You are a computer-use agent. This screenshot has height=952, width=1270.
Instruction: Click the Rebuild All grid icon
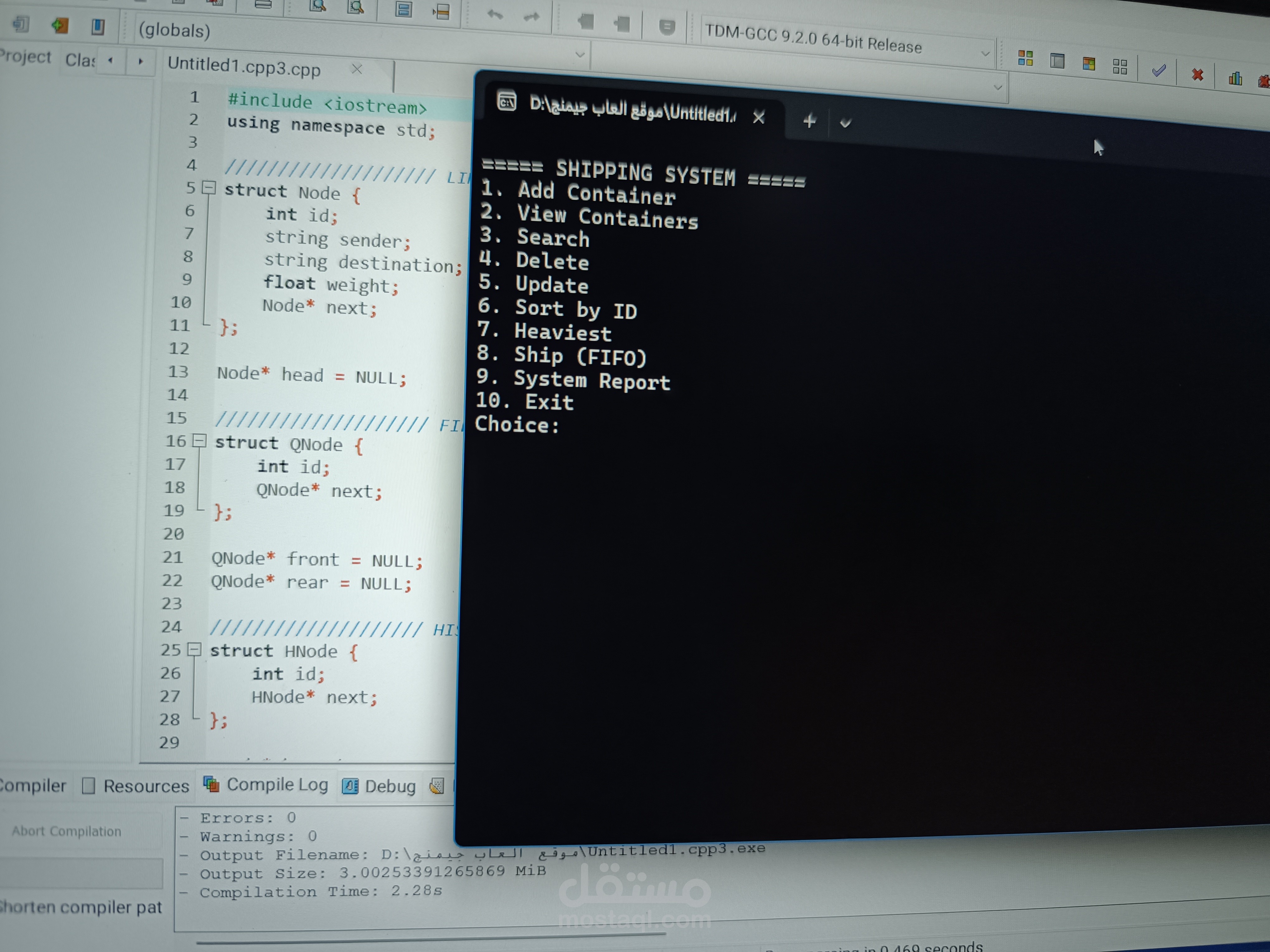pyautogui.click(x=1120, y=67)
